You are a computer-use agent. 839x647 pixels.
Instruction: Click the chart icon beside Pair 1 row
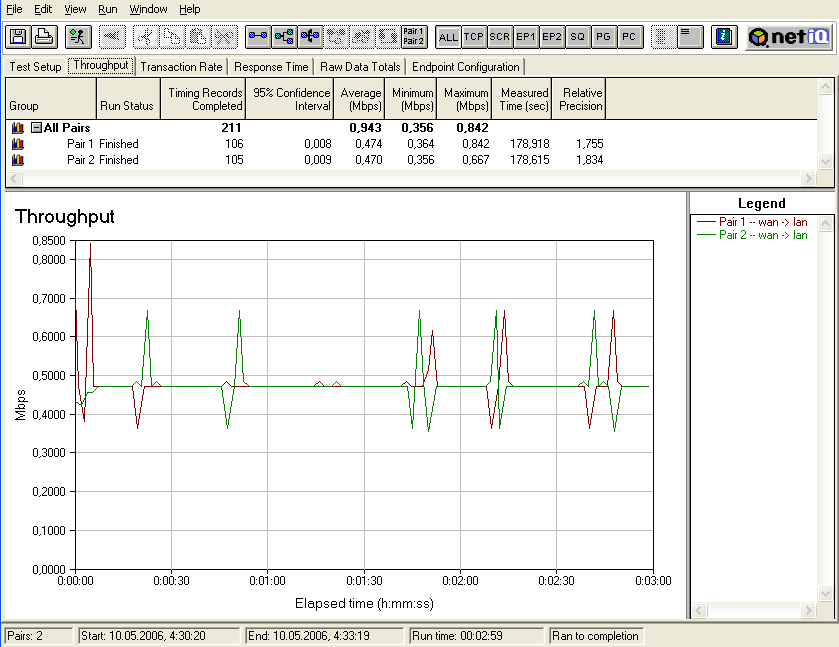pyautogui.click(x=17, y=144)
